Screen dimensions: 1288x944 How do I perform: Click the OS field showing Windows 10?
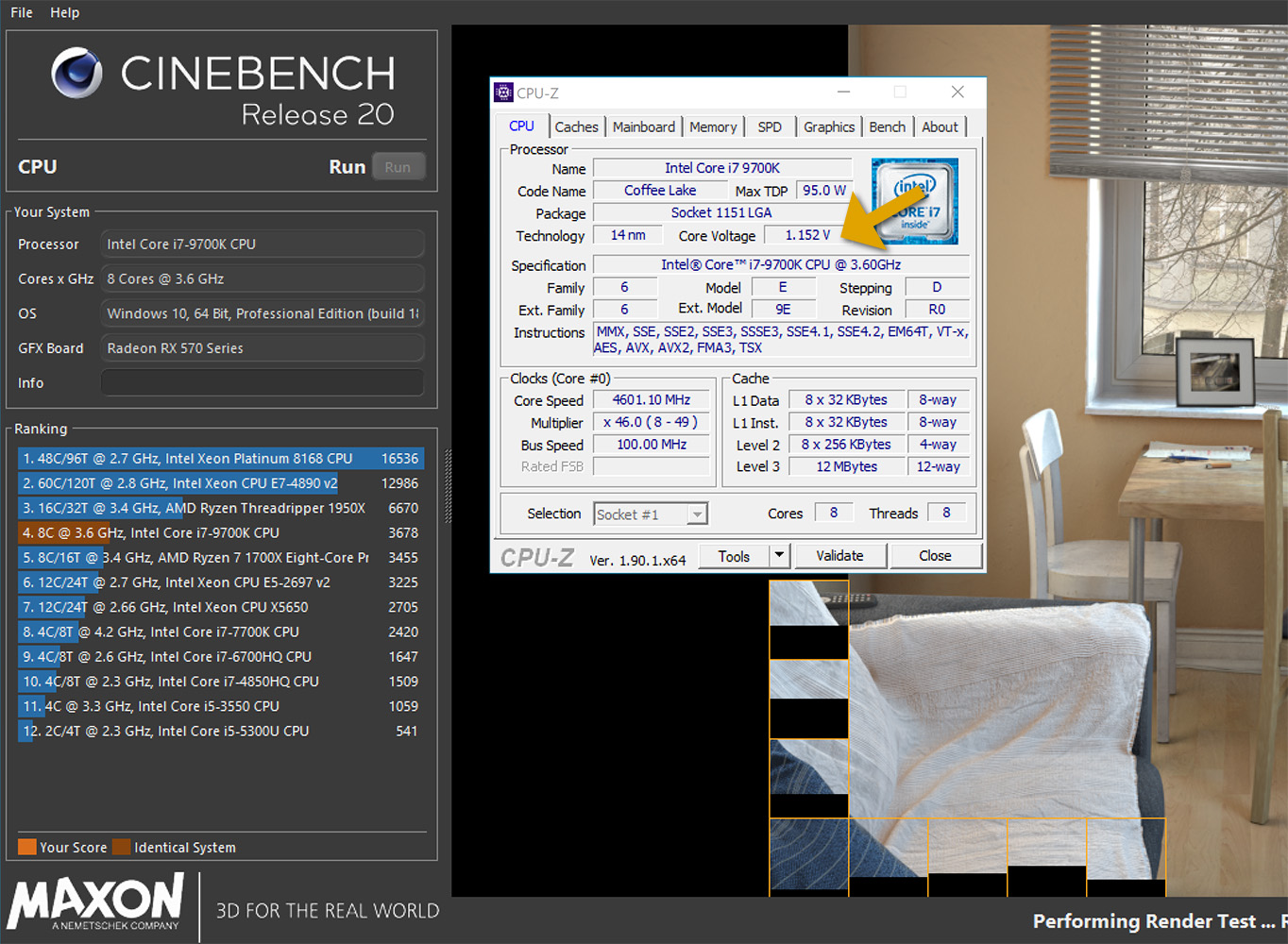[x=263, y=313]
